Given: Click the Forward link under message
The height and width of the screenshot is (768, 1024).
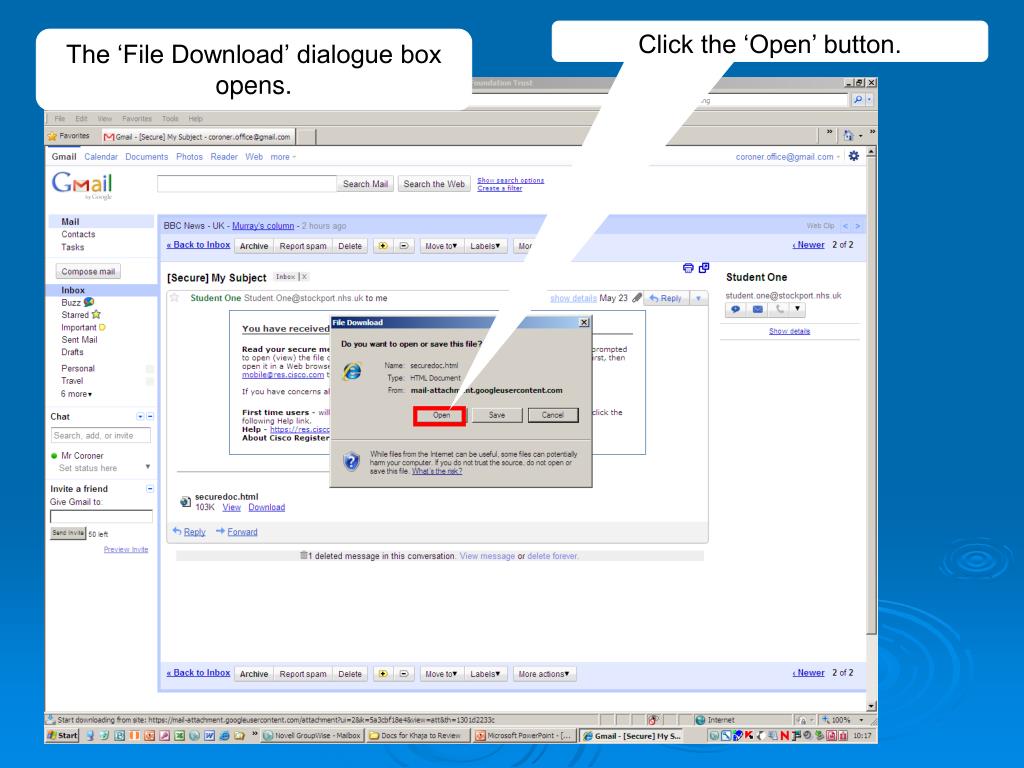Looking at the screenshot, I should tap(242, 532).
